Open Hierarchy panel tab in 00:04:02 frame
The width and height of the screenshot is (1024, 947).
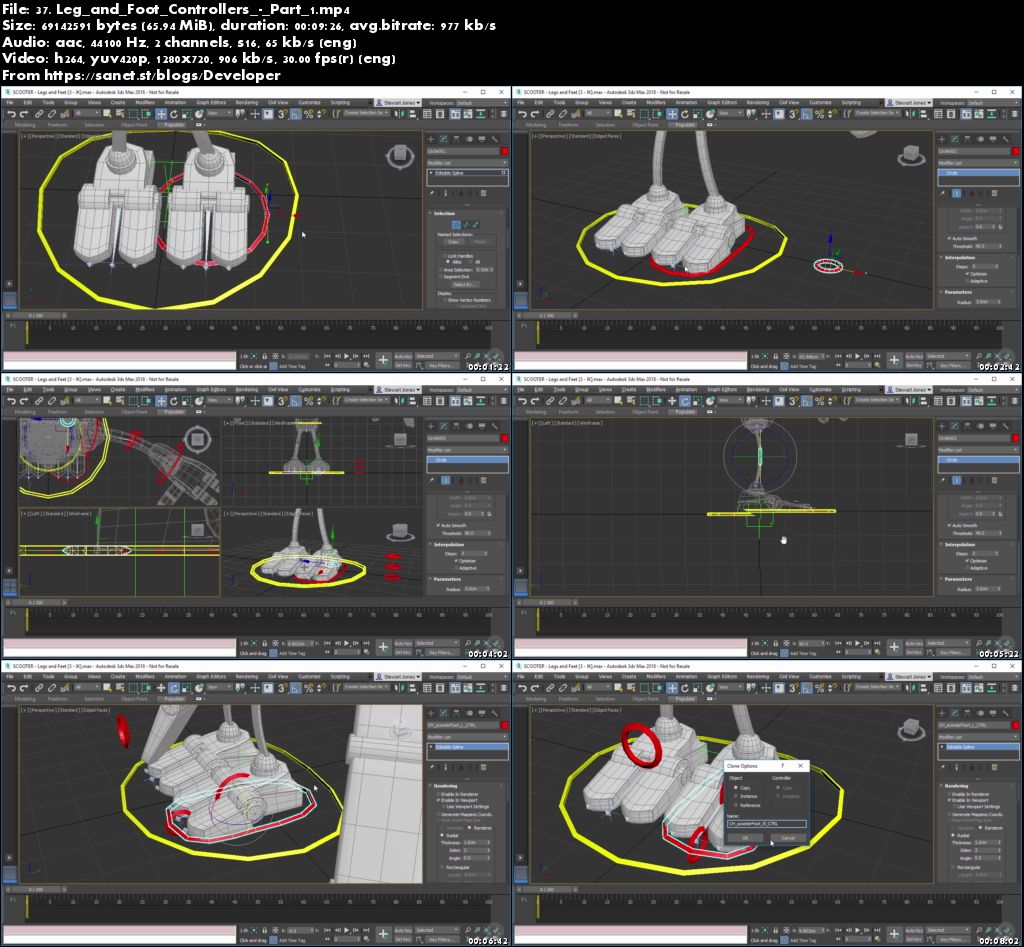pos(456,426)
